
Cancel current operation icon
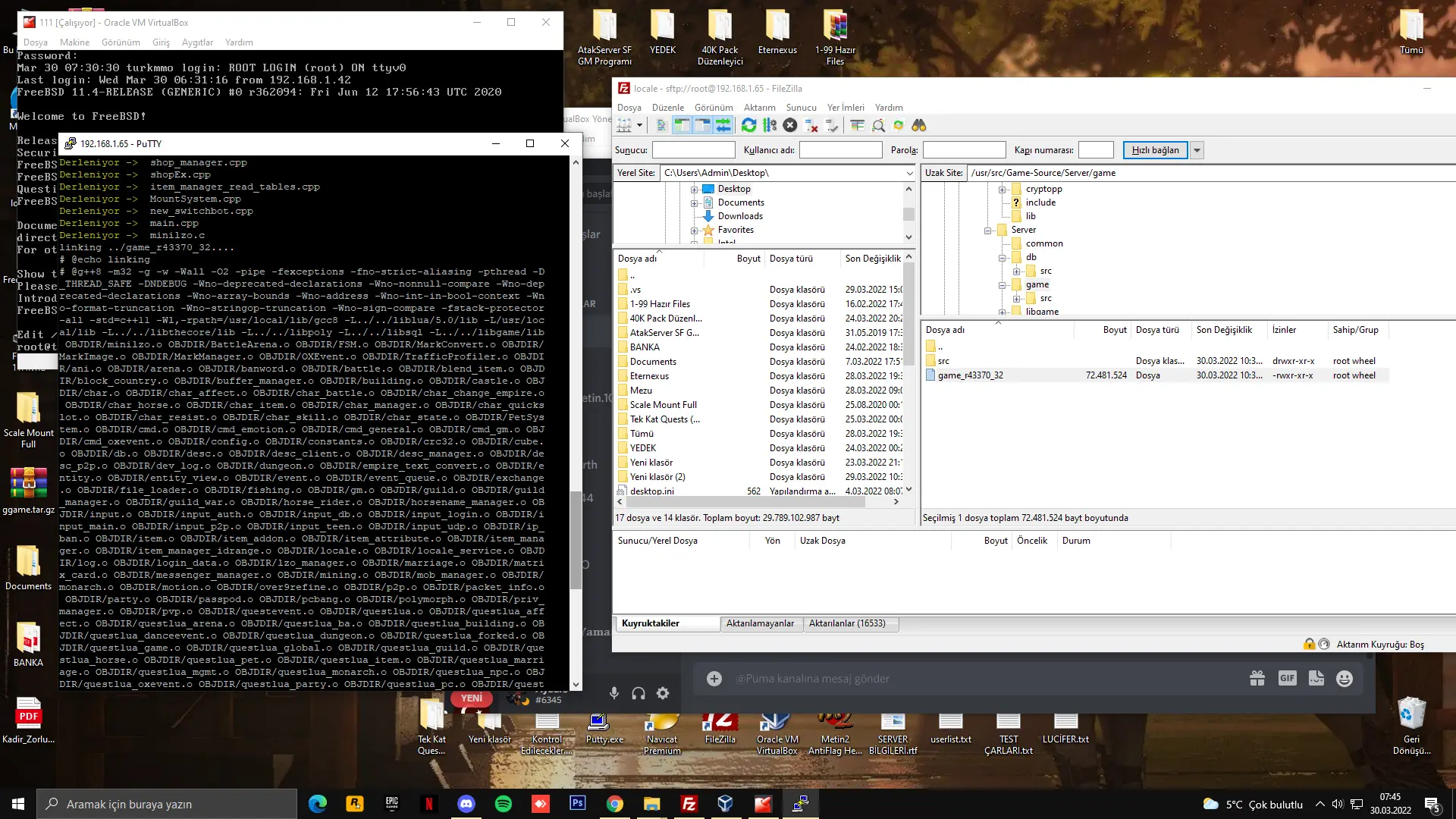click(x=790, y=125)
